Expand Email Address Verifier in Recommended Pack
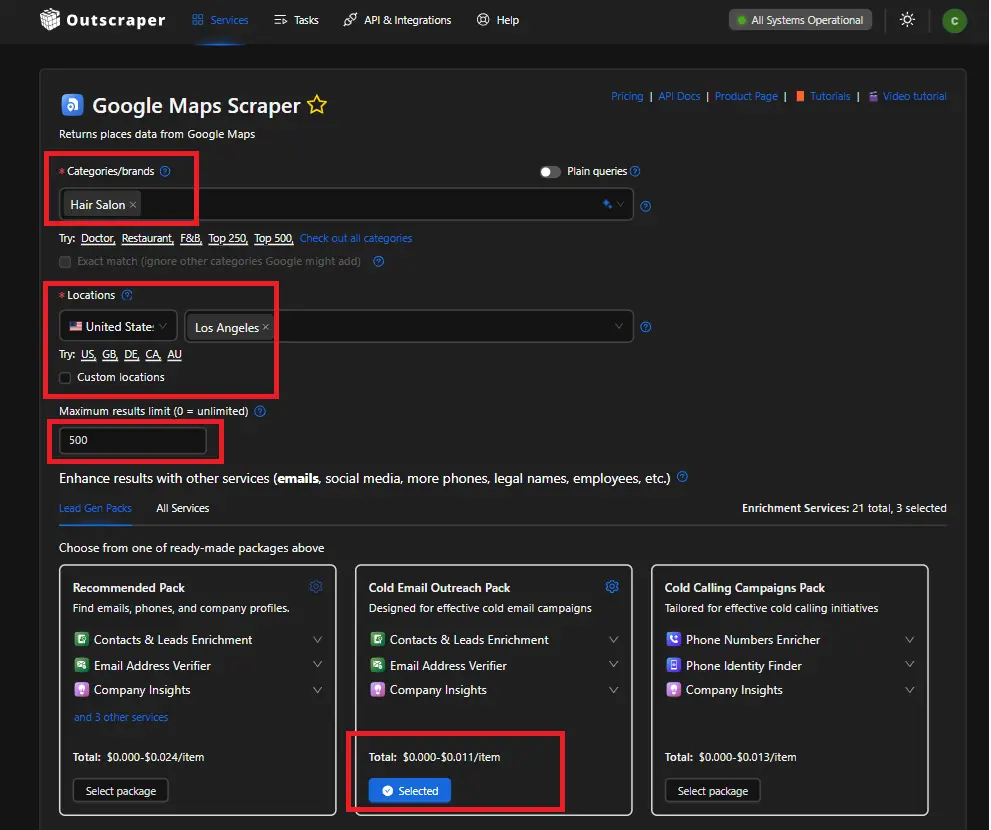The height and width of the screenshot is (830, 991). (317, 665)
